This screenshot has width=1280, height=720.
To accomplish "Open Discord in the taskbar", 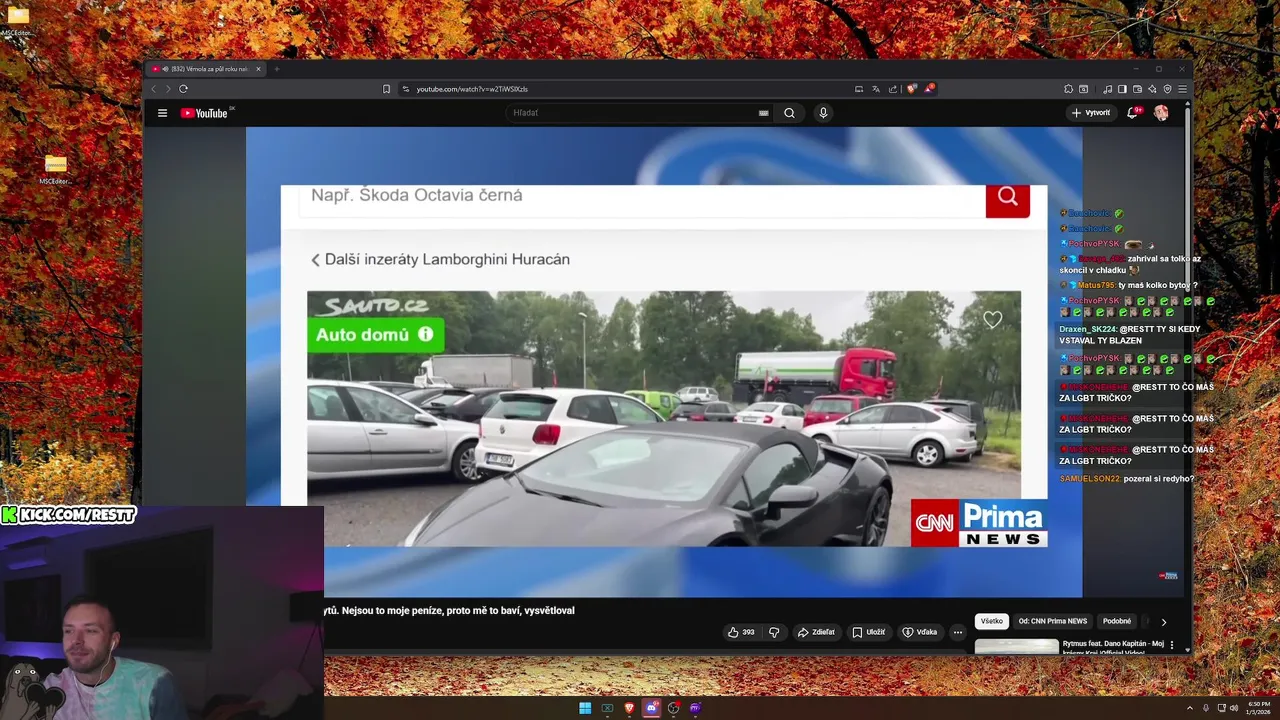I will pos(652,708).
